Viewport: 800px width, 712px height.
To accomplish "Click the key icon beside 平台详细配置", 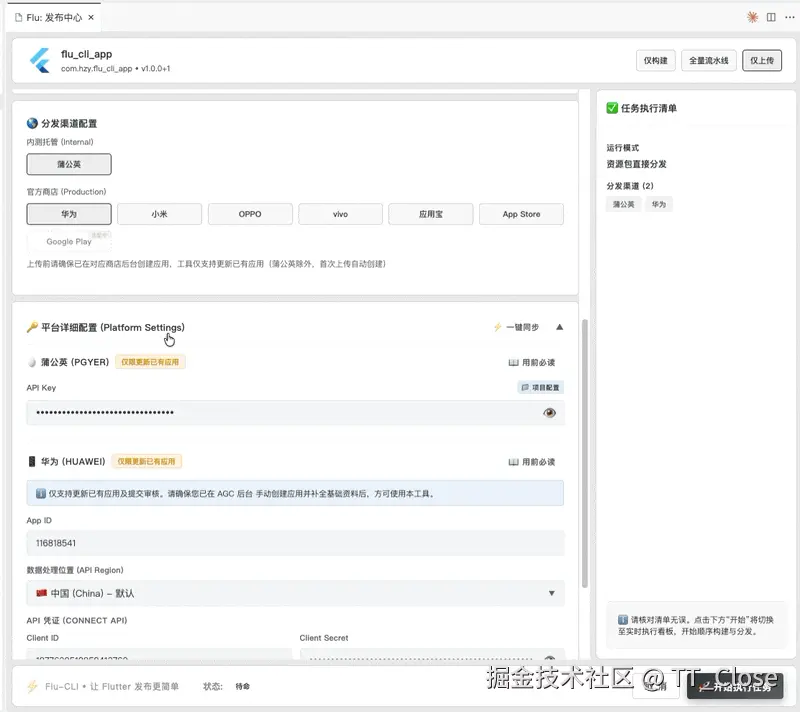I will click(x=32, y=327).
